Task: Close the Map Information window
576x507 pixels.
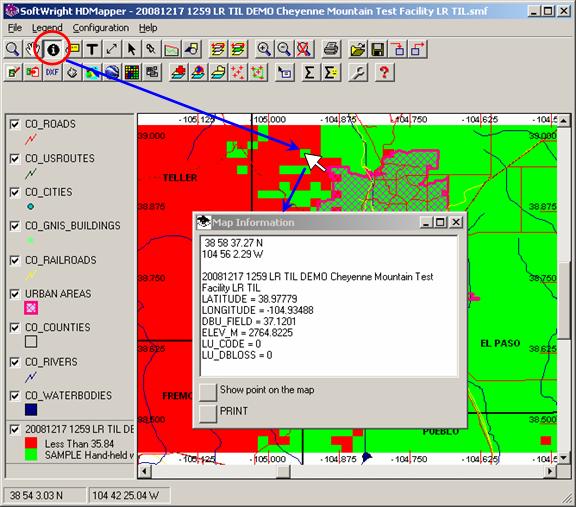Action: pyautogui.click(x=456, y=222)
